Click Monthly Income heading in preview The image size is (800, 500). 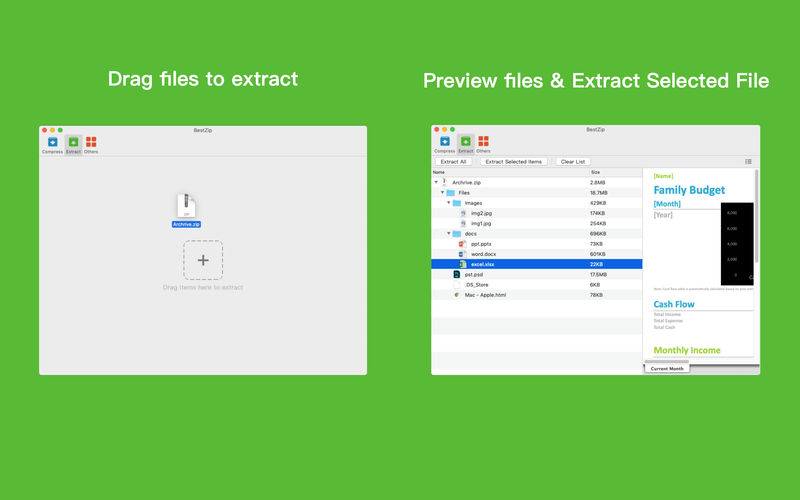pos(687,350)
